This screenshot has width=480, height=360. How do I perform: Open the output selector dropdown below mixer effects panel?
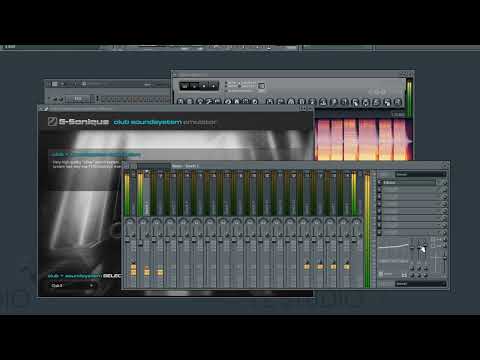point(421,284)
